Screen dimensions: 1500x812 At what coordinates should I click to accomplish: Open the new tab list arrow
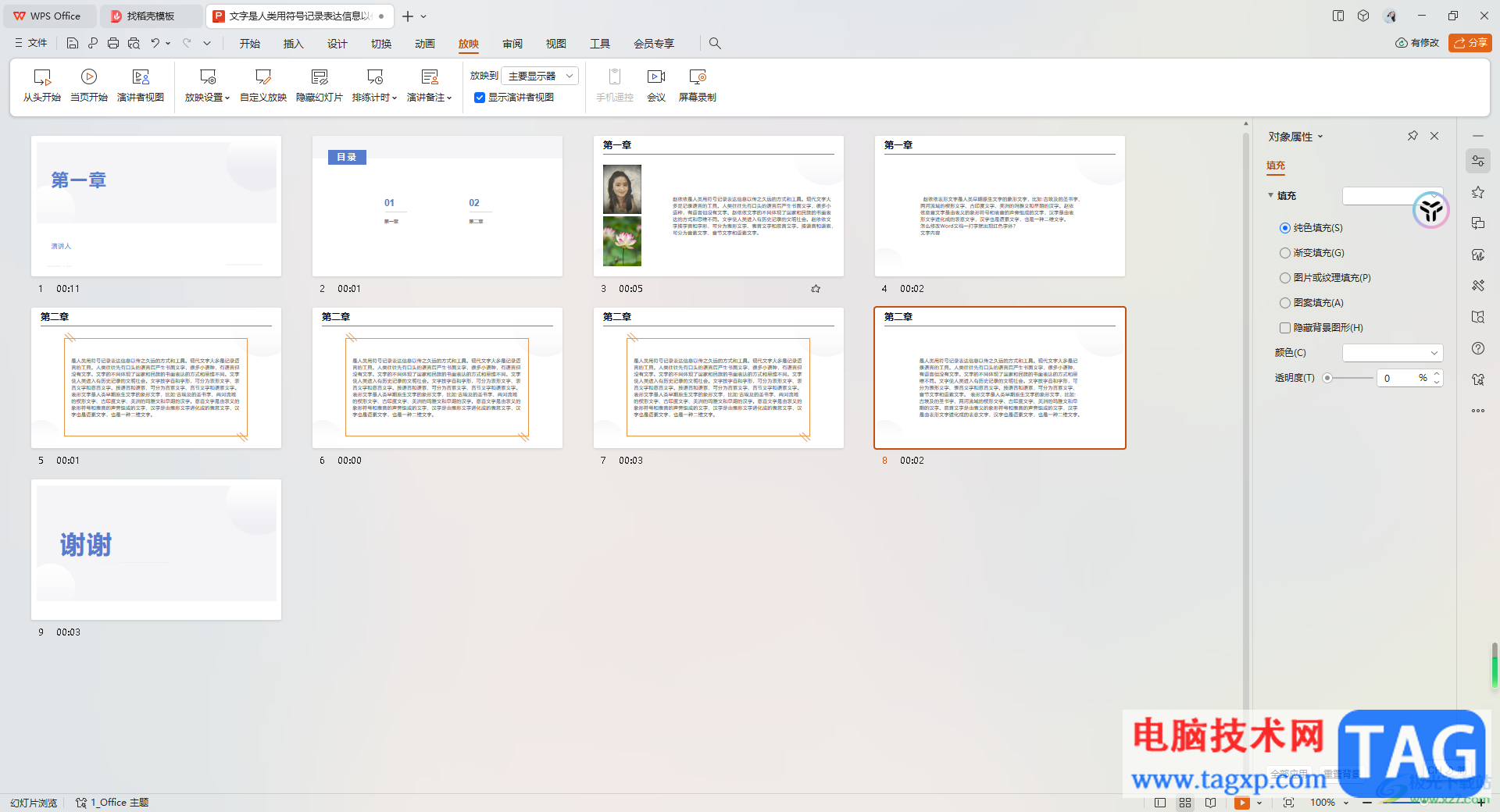click(423, 16)
